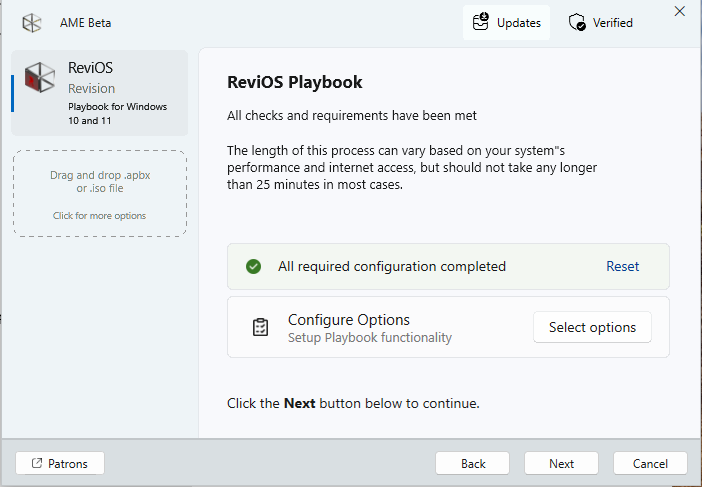Click 'All checks and requirements have been met'

352,115
